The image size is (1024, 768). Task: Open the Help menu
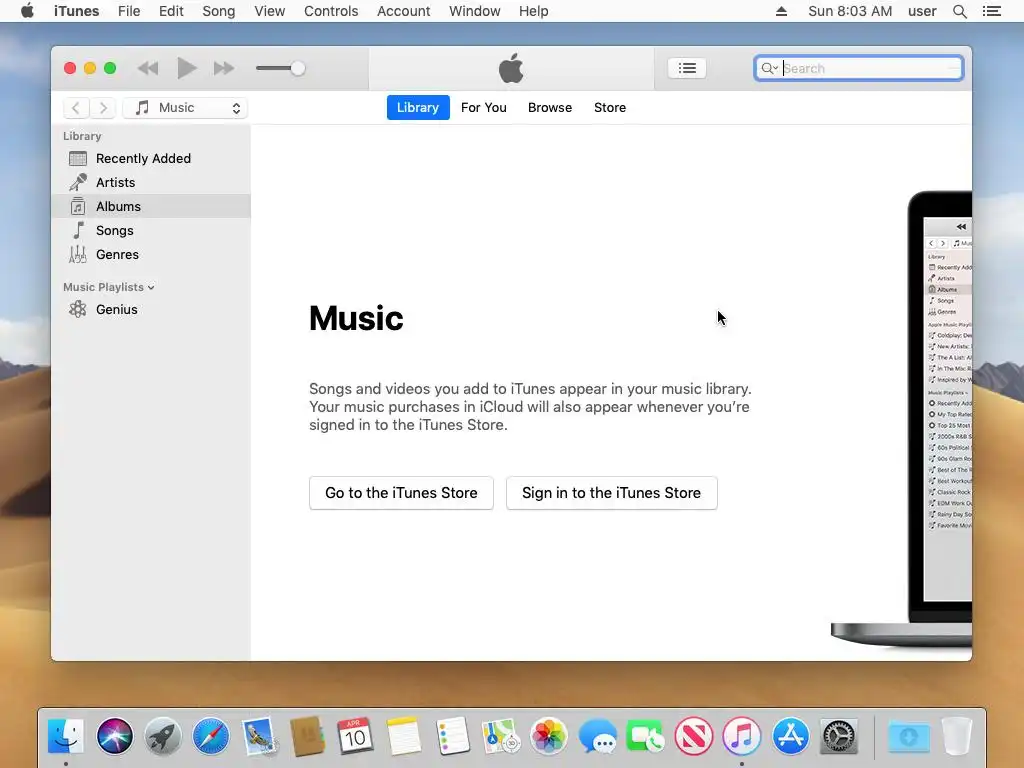point(534,11)
